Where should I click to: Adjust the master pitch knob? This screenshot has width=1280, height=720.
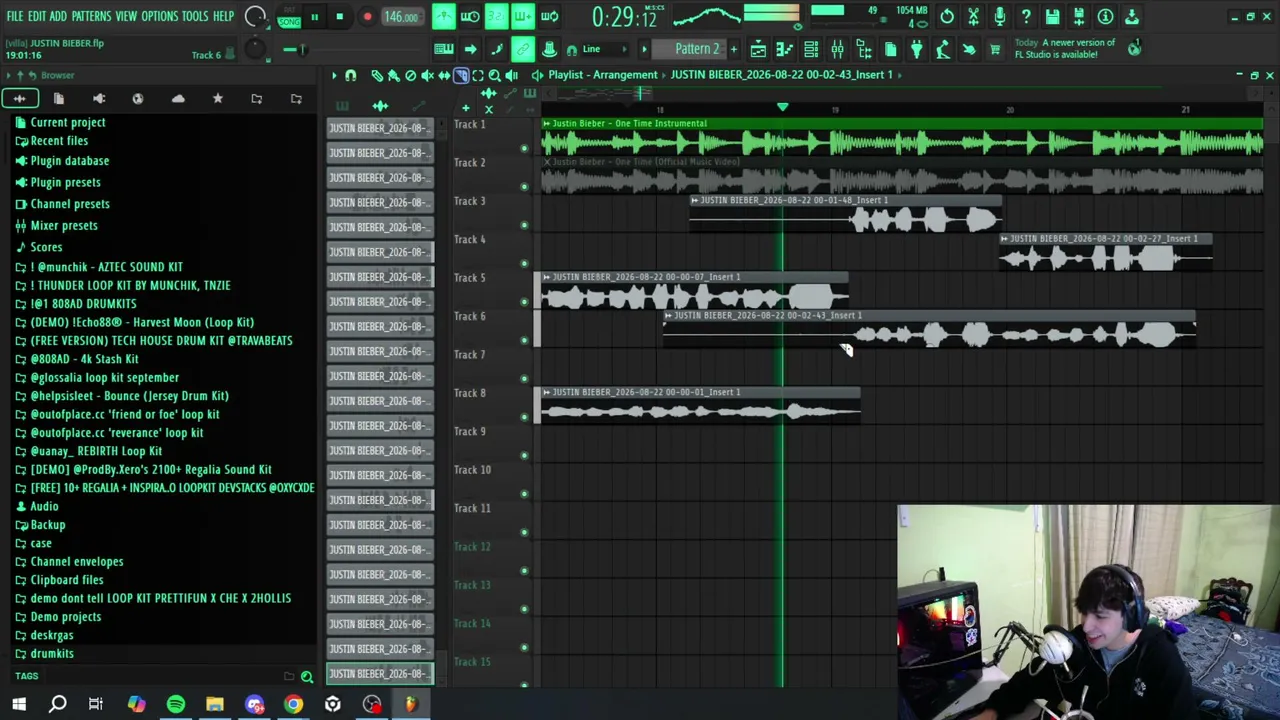pos(255,49)
